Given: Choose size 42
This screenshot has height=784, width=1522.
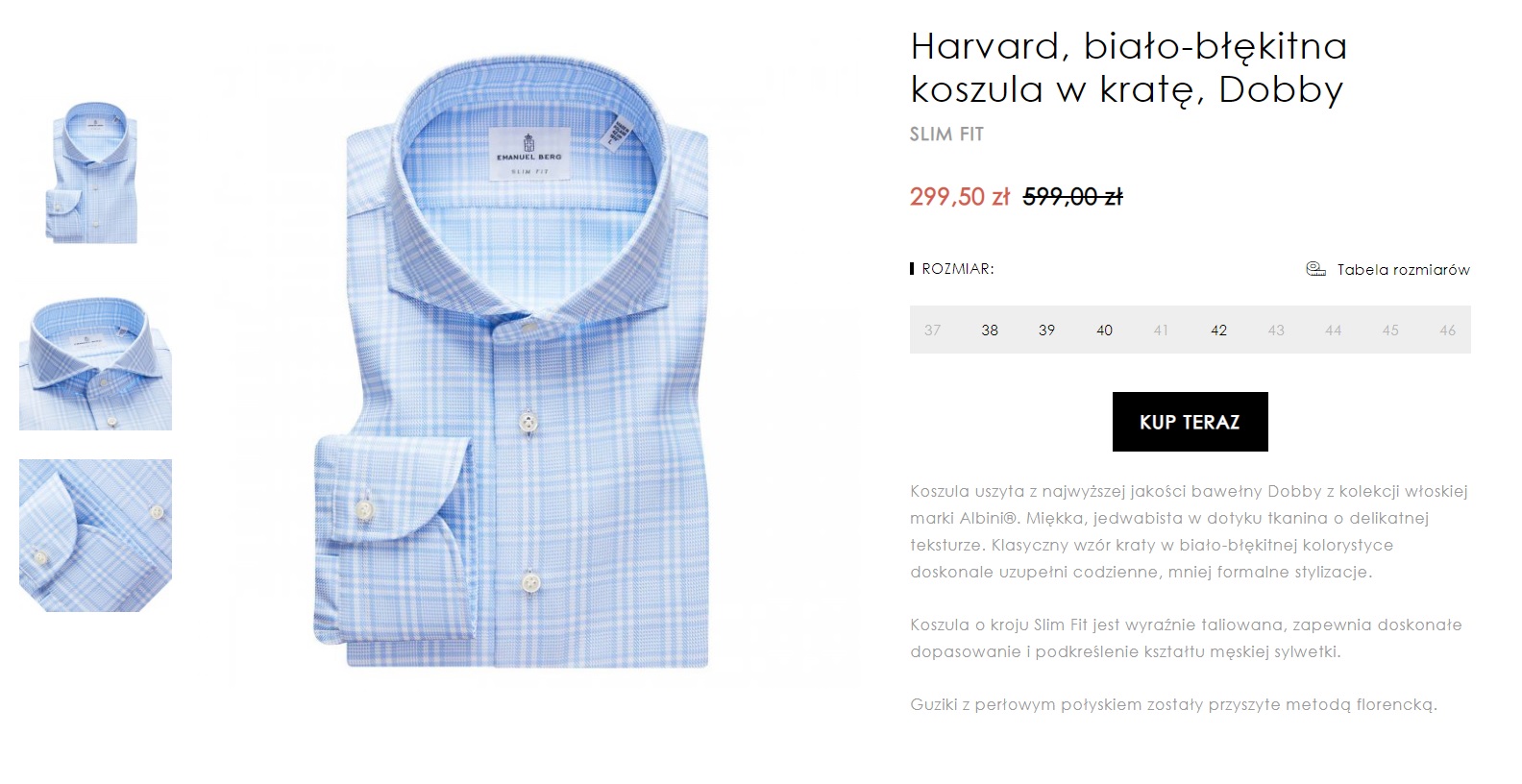Looking at the screenshot, I should point(1218,331).
